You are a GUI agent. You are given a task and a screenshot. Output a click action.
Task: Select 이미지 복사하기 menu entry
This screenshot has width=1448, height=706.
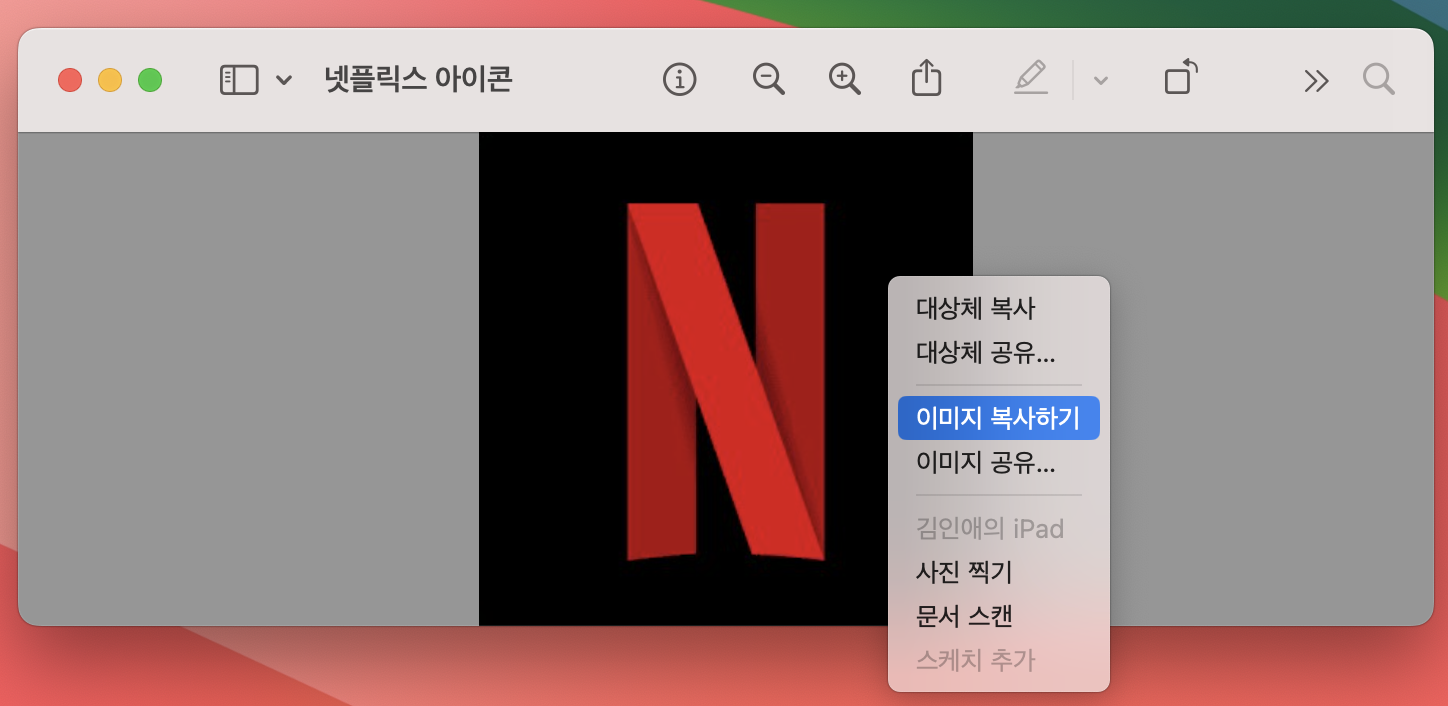[999, 418]
